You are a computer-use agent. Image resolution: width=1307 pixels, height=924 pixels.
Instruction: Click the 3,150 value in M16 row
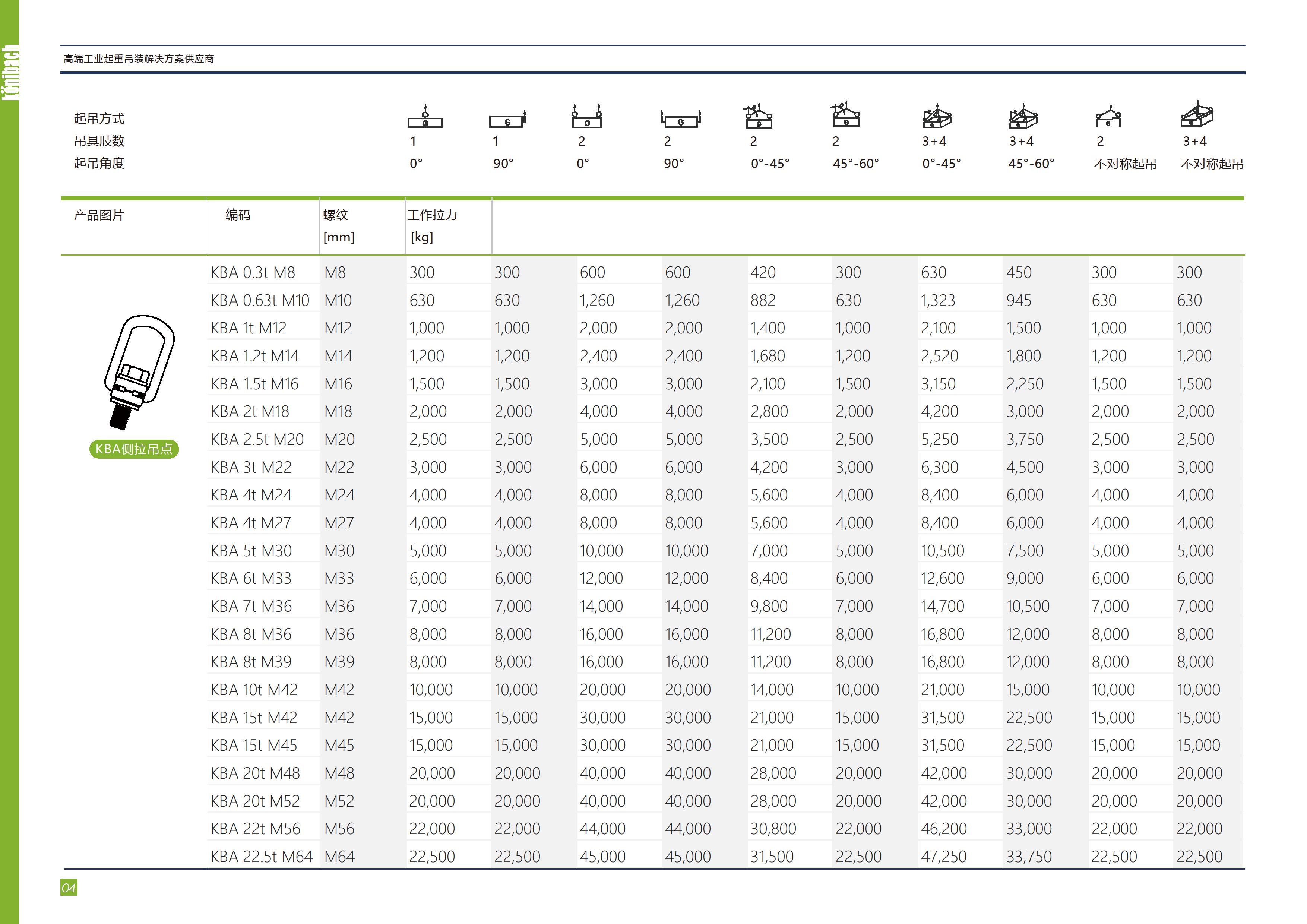pyautogui.click(x=939, y=384)
